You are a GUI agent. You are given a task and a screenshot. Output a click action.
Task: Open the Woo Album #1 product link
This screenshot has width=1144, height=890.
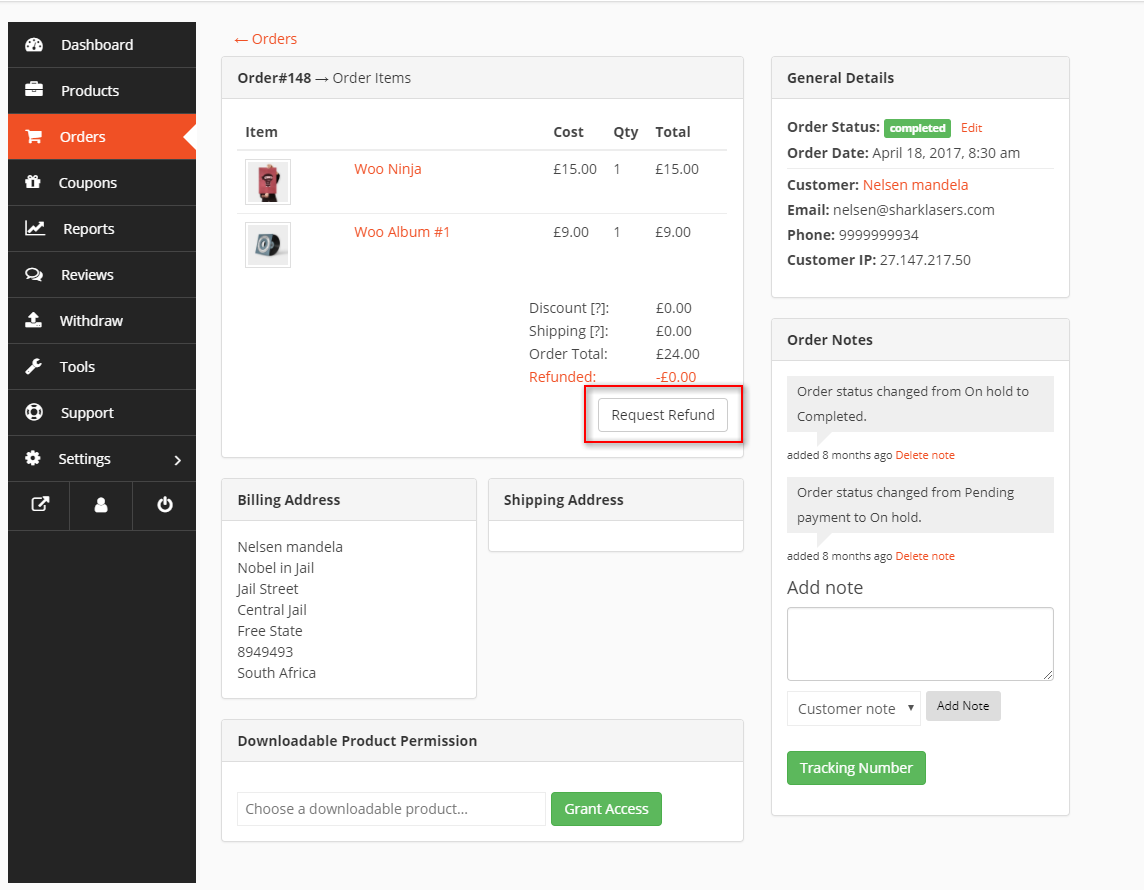(402, 232)
